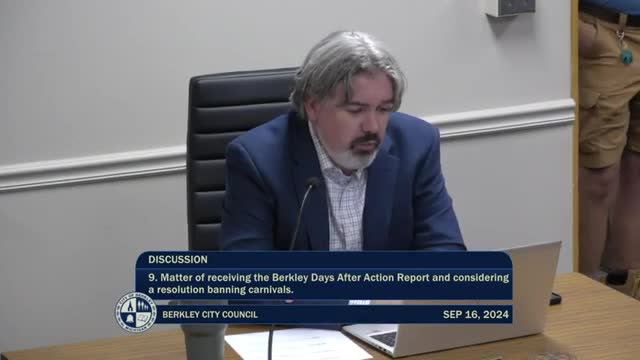Select the BERKLEY CITY COUNCIL caption text
Screen dimensions: 640x360
coord(210,315)
